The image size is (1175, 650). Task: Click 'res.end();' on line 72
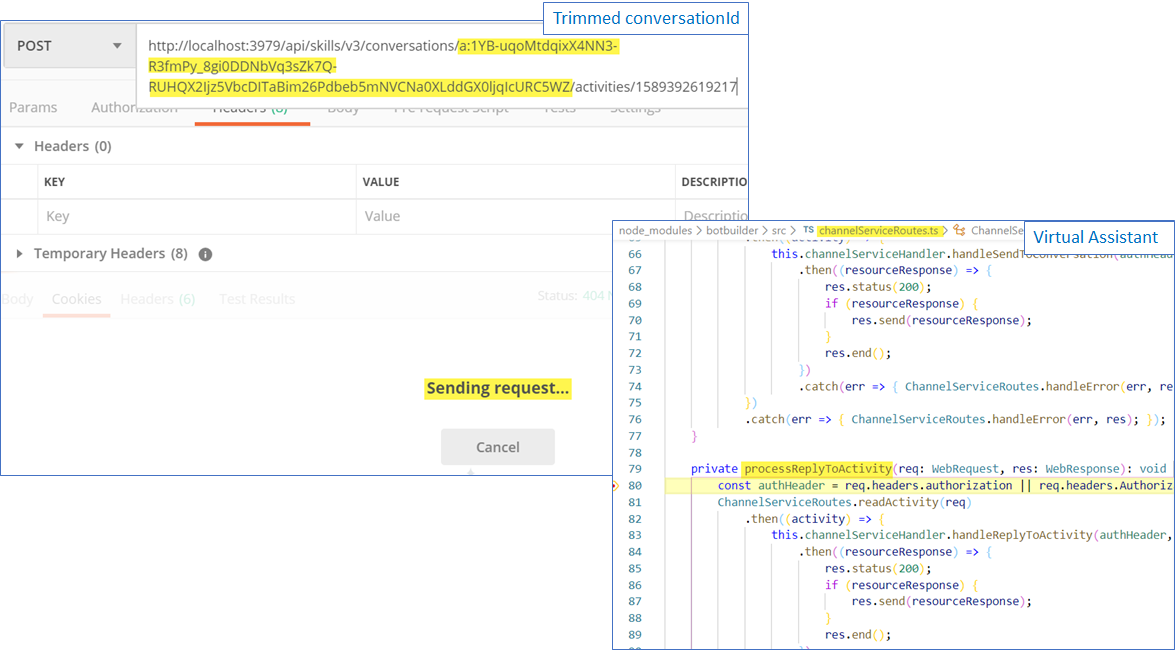(x=858, y=353)
